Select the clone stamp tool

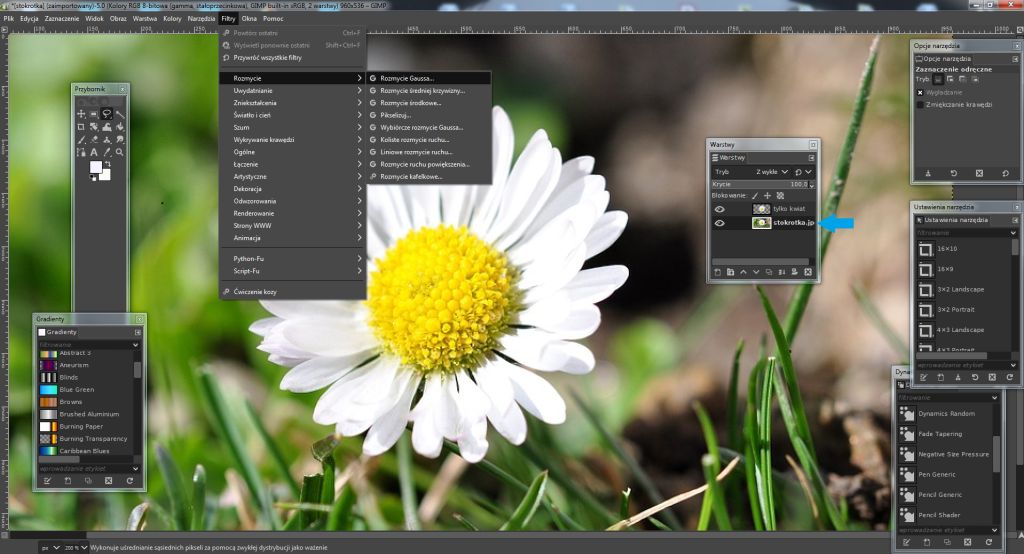106,139
